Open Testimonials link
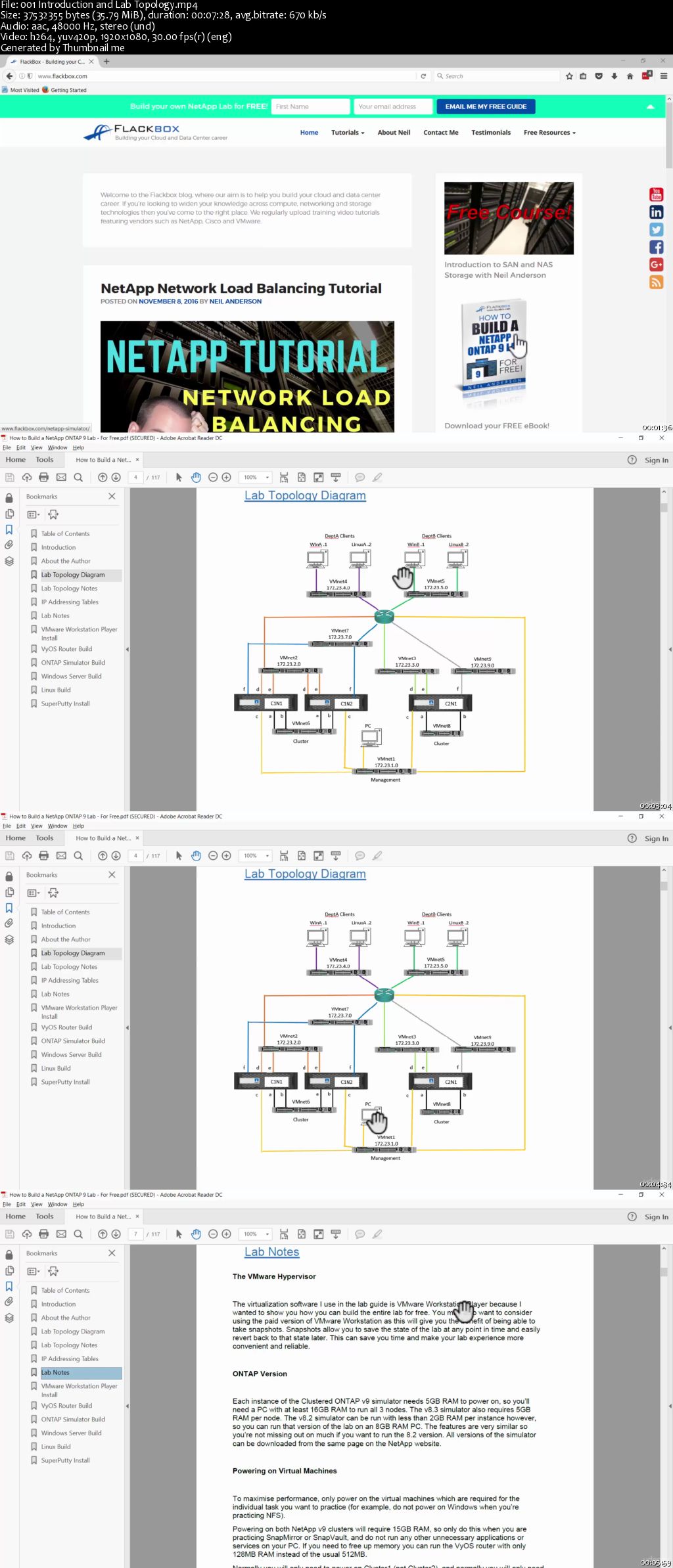Viewport: 673px width, 1568px height. tap(491, 133)
